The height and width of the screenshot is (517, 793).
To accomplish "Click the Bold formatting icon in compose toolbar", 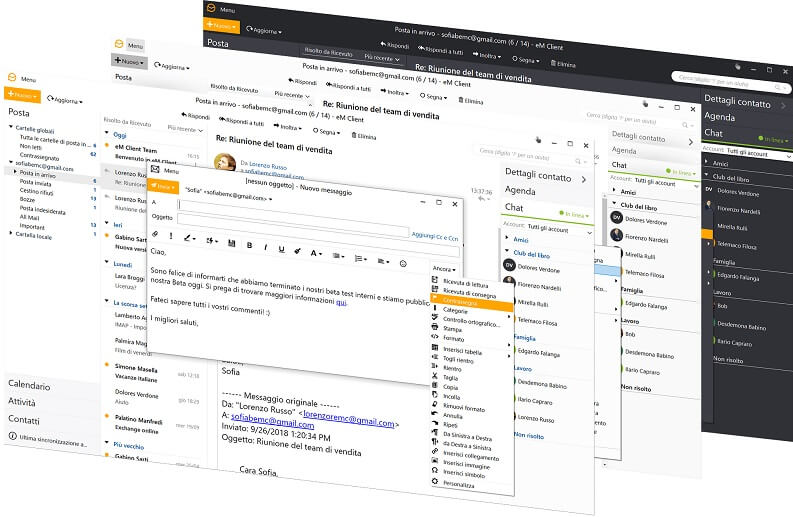I will (x=249, y=245).
